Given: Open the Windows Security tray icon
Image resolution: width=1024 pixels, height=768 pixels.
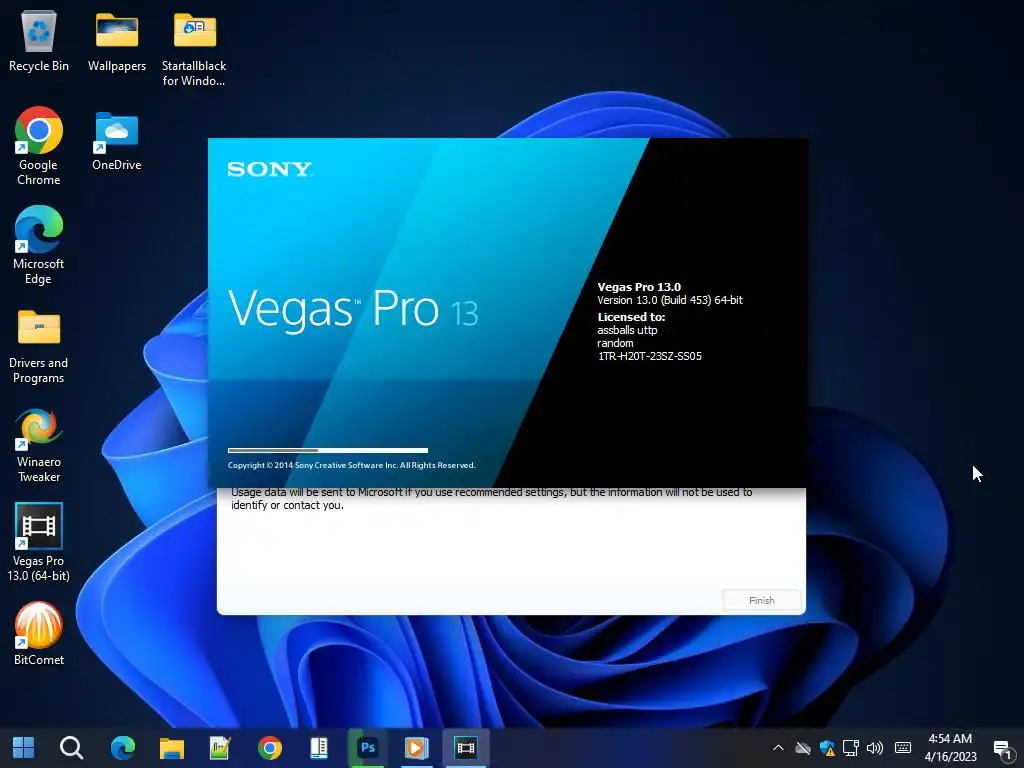Looking at the screenshot, I should point(827,748).
